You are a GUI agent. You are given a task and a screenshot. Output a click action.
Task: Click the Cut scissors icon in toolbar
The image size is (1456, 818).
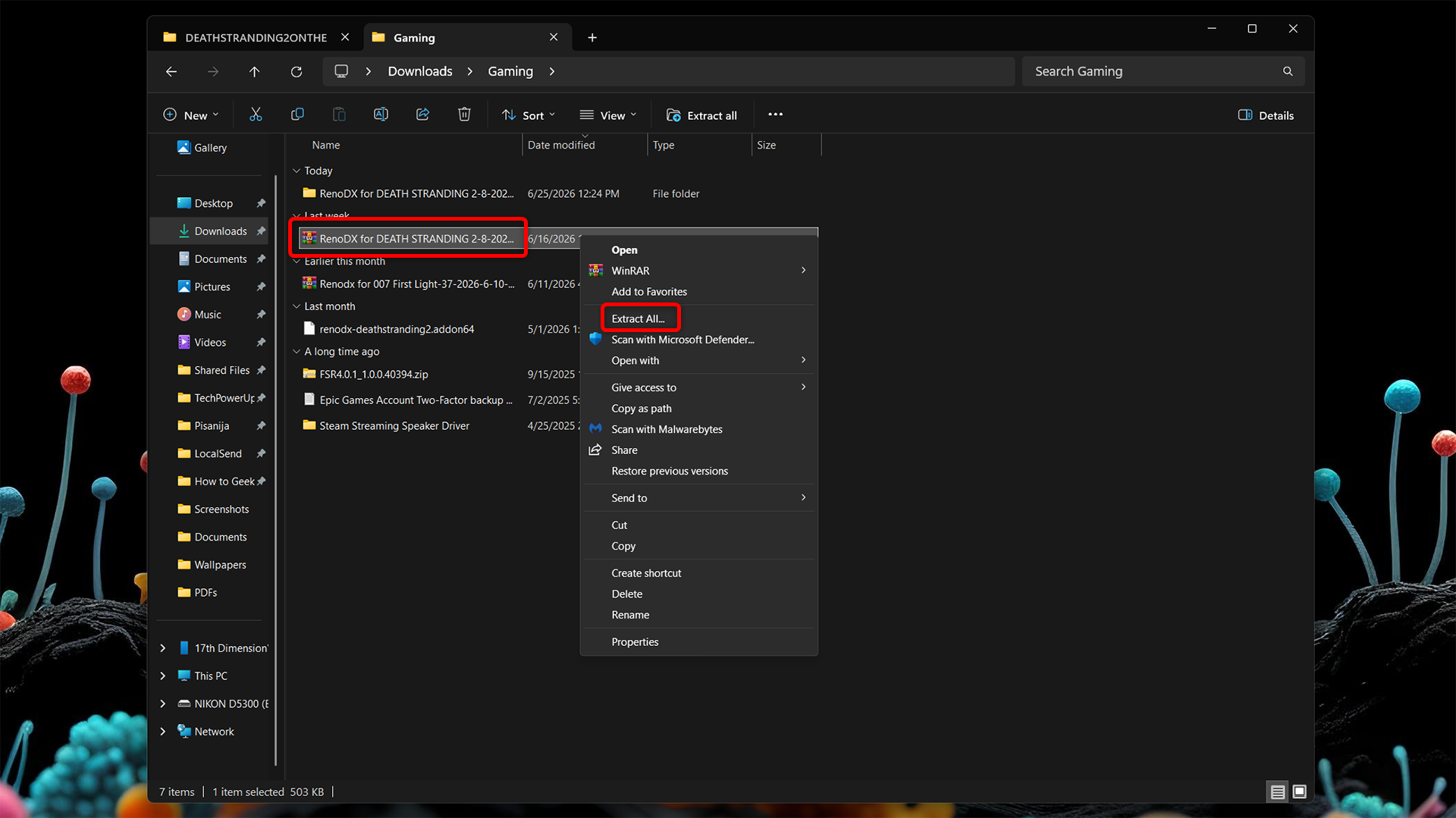[256, 114]
